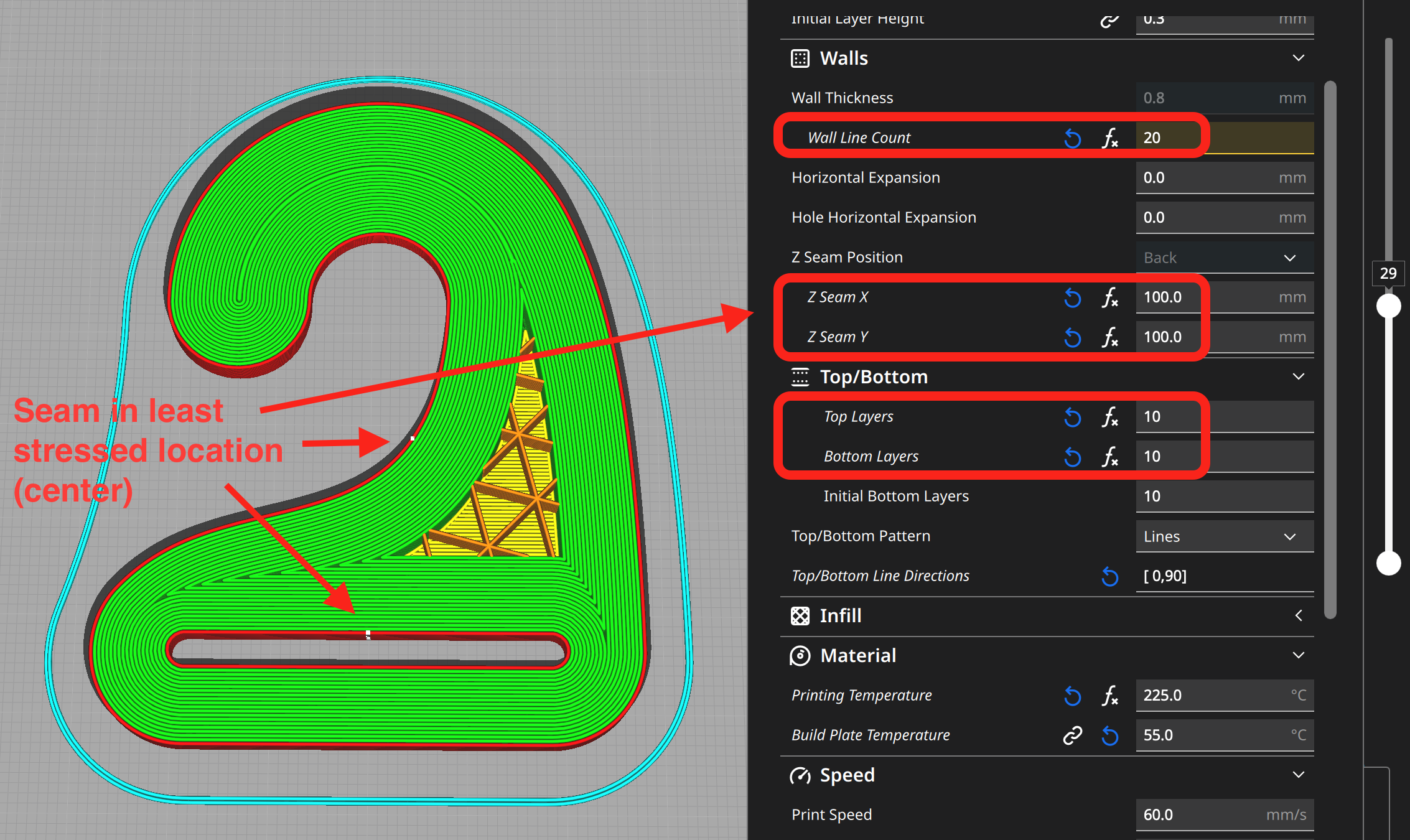Click the Walls section icon
This screenshot has height=840, width=1410.
[800, 58]
